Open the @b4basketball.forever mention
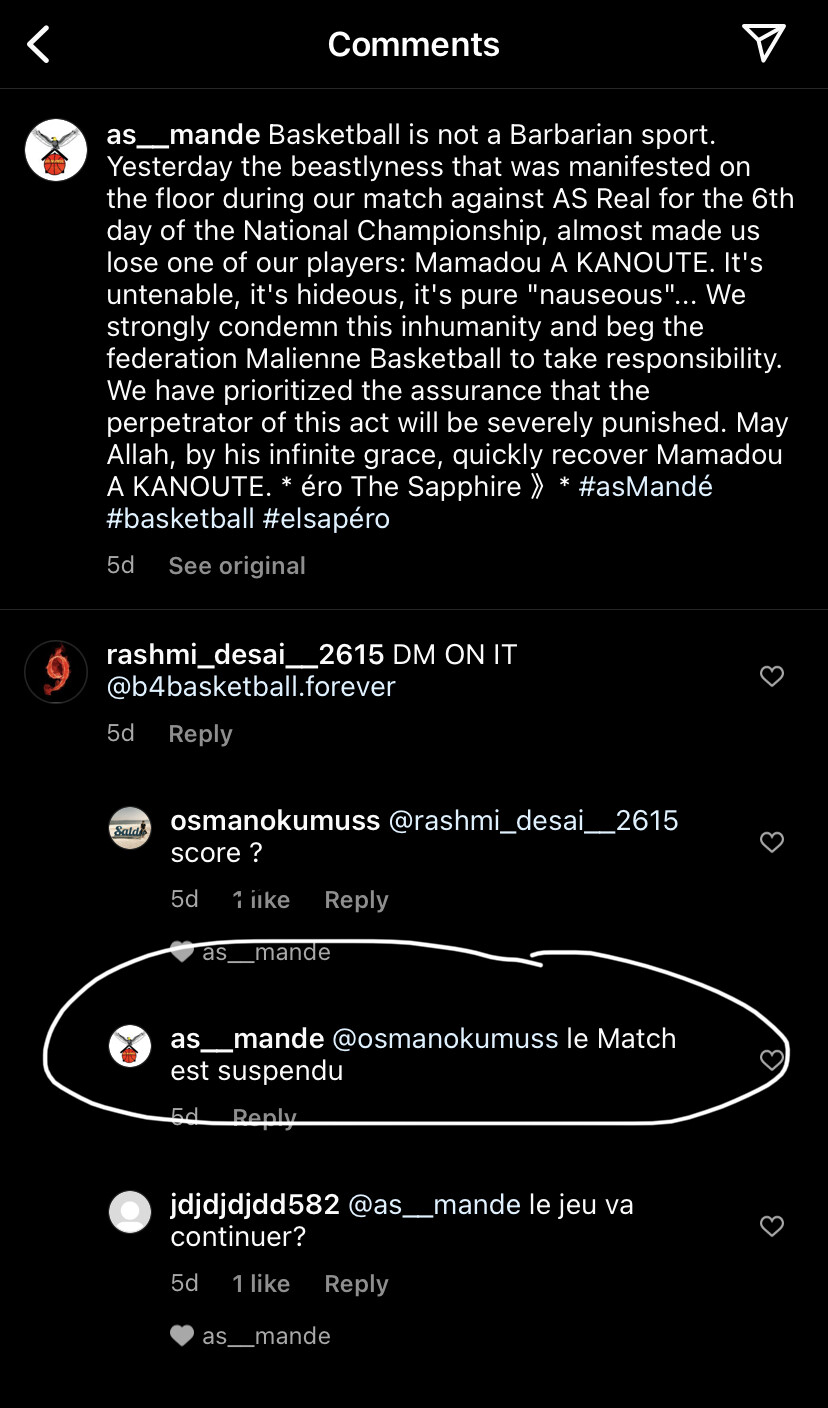Image resolution: width=828 pixels, height=1408 pixels. [x=251, y=687]
